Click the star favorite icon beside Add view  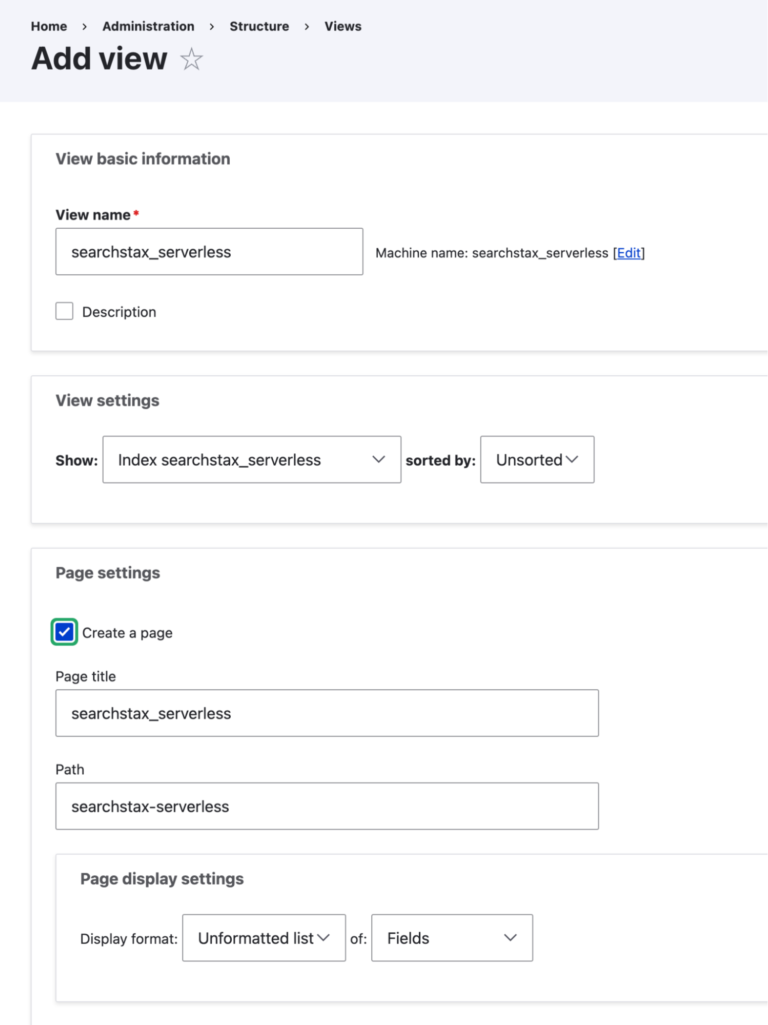[192, 59]
